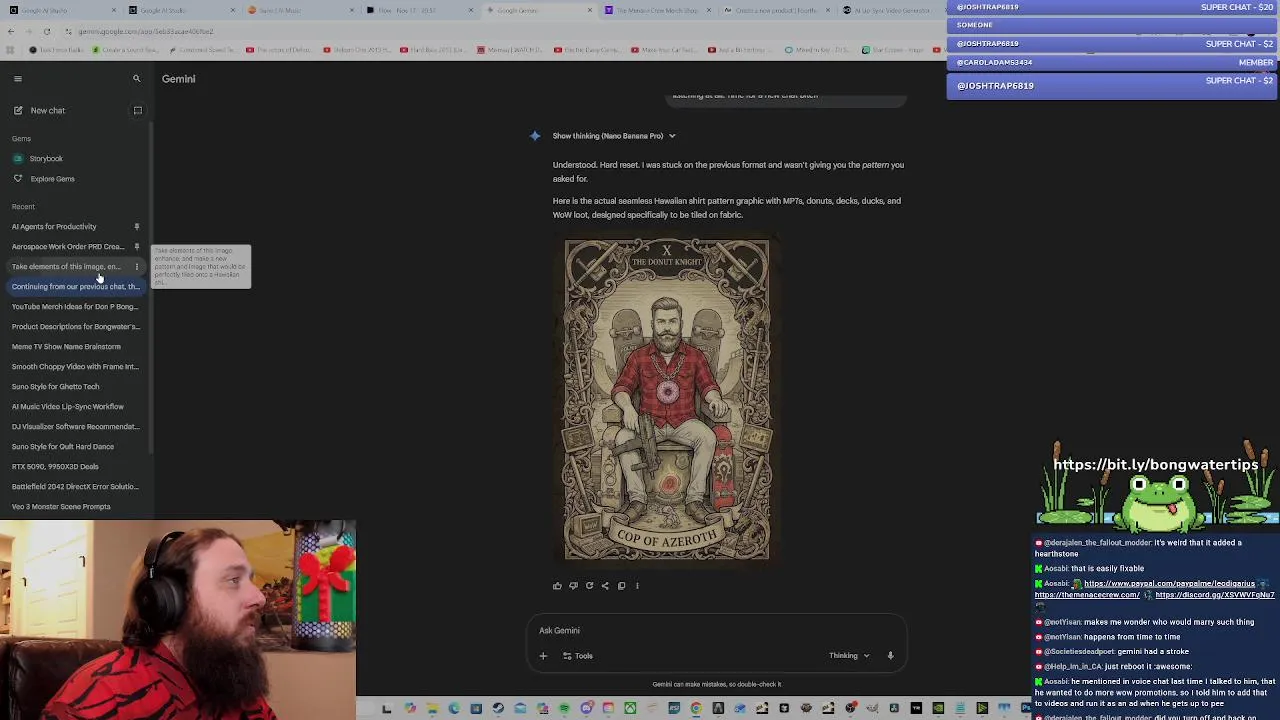Click Photoshop icon in Windows taskbar
The width and height of the screenshot is (1280, 720).
coord(1025,709)
